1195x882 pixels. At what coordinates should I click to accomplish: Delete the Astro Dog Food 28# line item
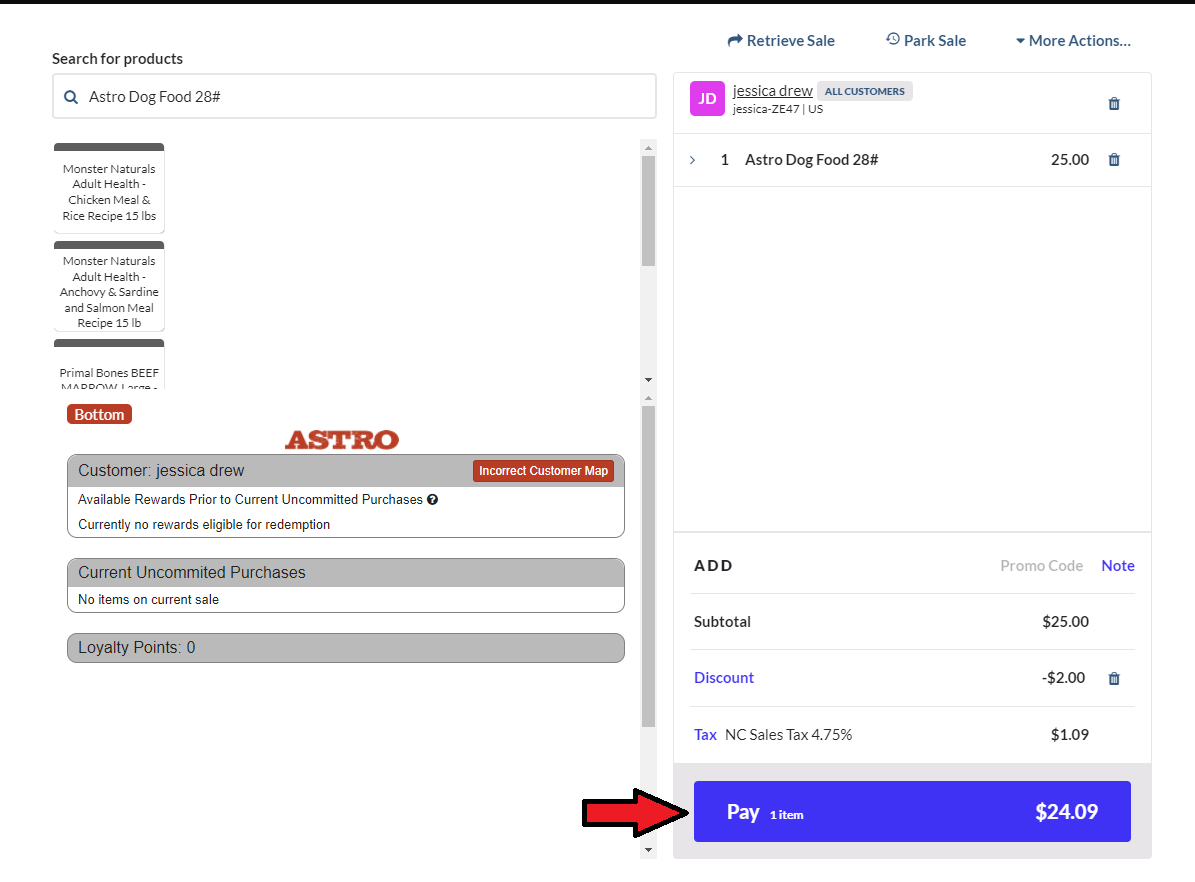(1114, 160)
